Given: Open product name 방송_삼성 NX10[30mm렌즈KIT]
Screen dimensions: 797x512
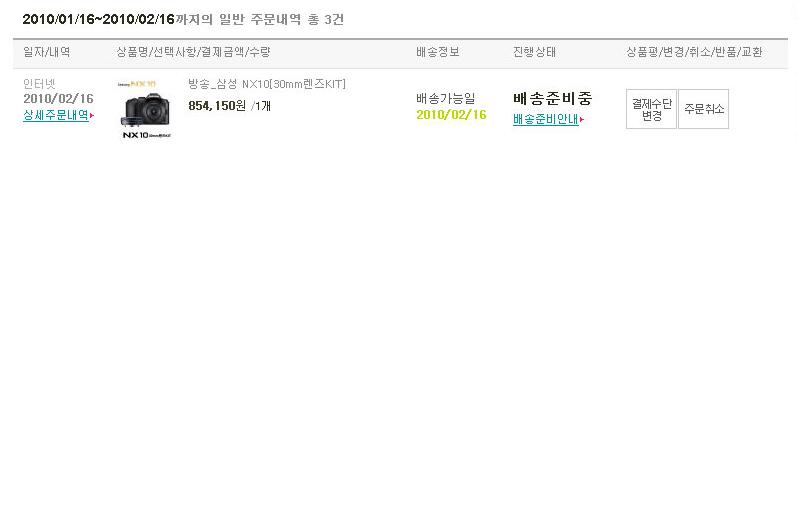Looking at the screenshot, I should pyautogui.click(x=267, y=84).
